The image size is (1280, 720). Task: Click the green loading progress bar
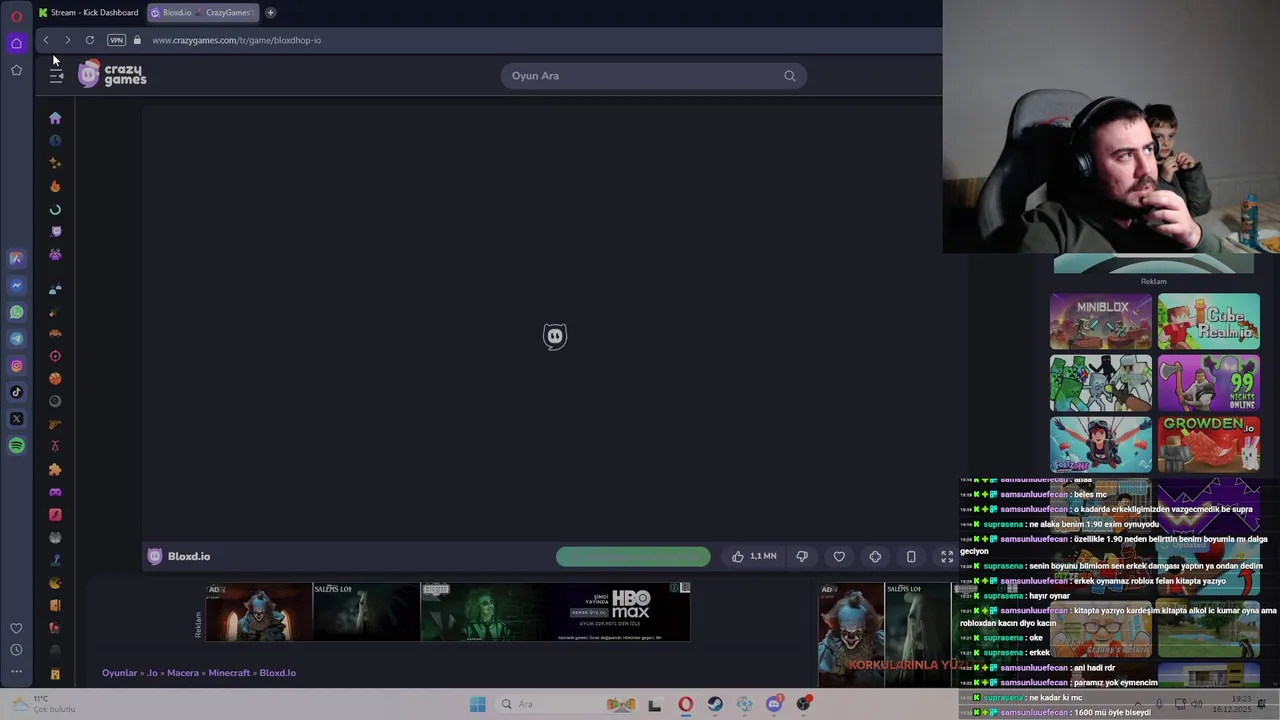[633, 557]
